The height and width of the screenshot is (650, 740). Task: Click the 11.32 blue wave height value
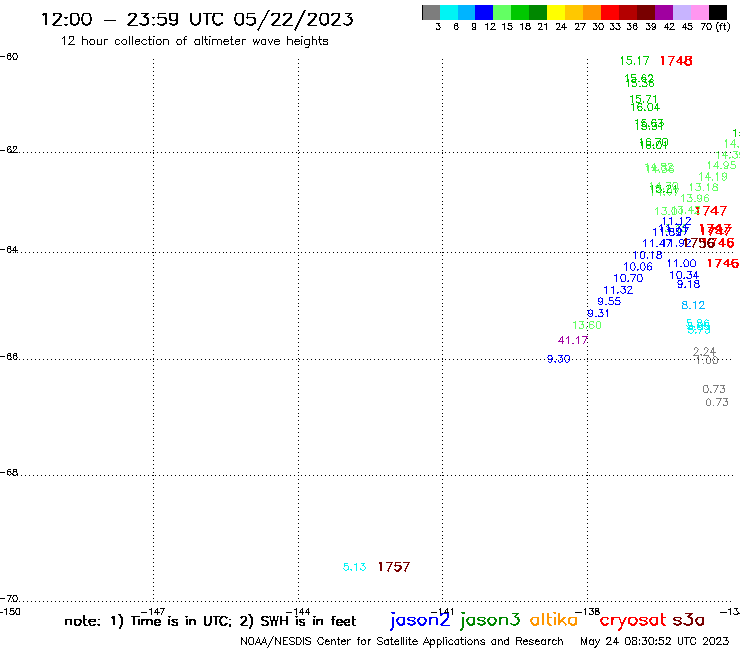pos(618,290)
